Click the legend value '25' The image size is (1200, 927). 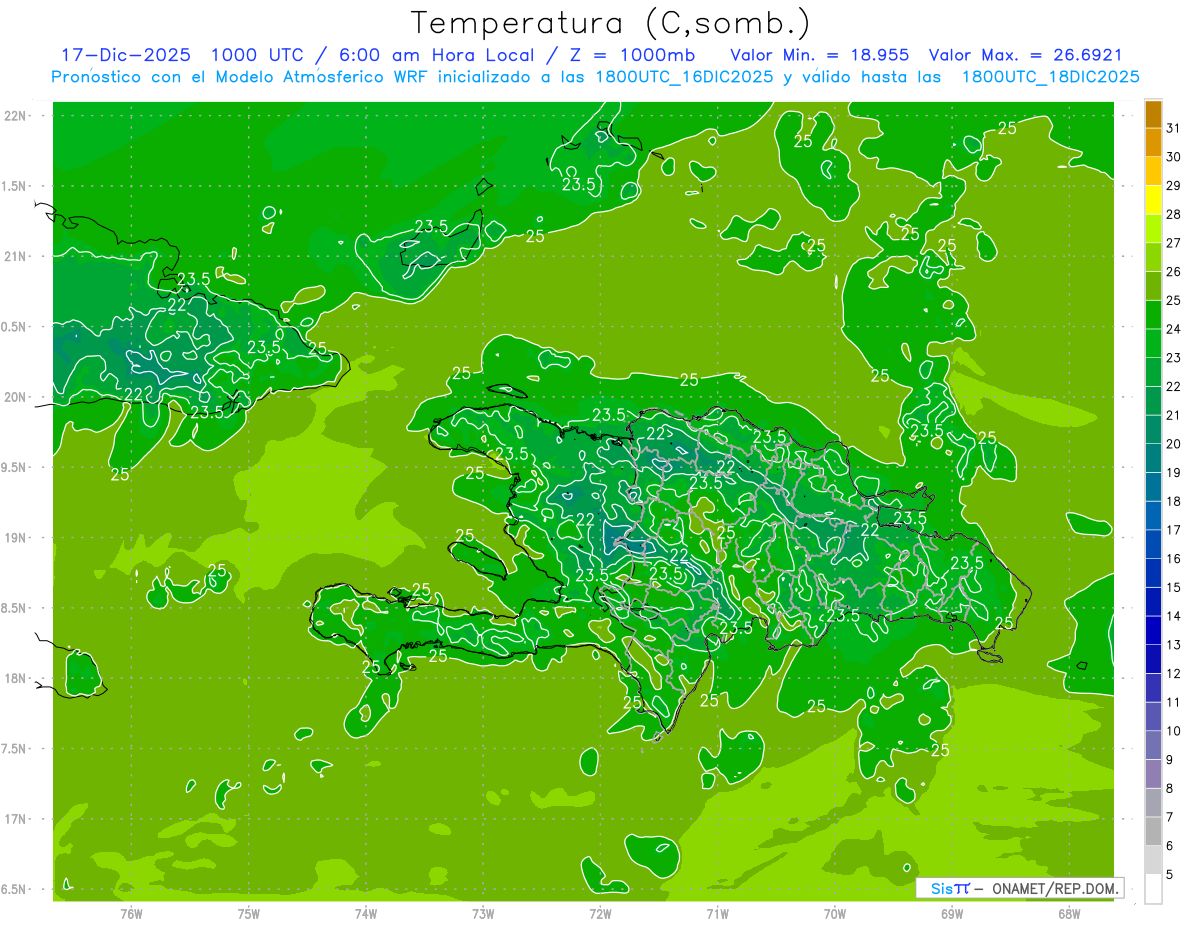1173,300
